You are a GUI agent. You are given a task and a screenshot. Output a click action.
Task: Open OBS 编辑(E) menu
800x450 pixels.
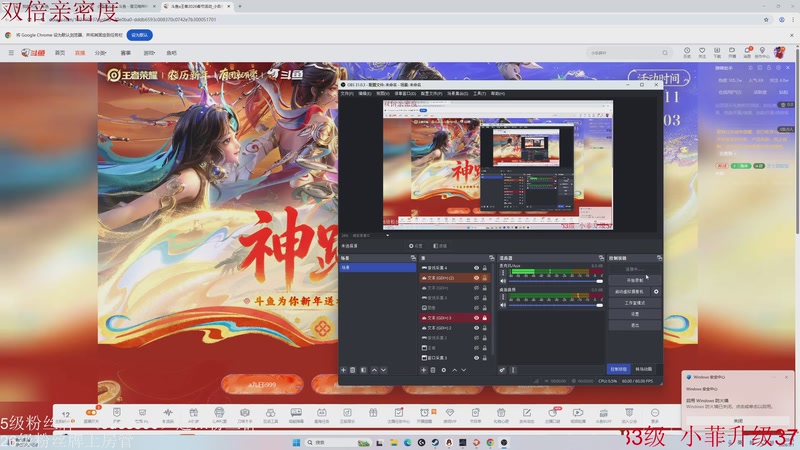click(364, 93)
